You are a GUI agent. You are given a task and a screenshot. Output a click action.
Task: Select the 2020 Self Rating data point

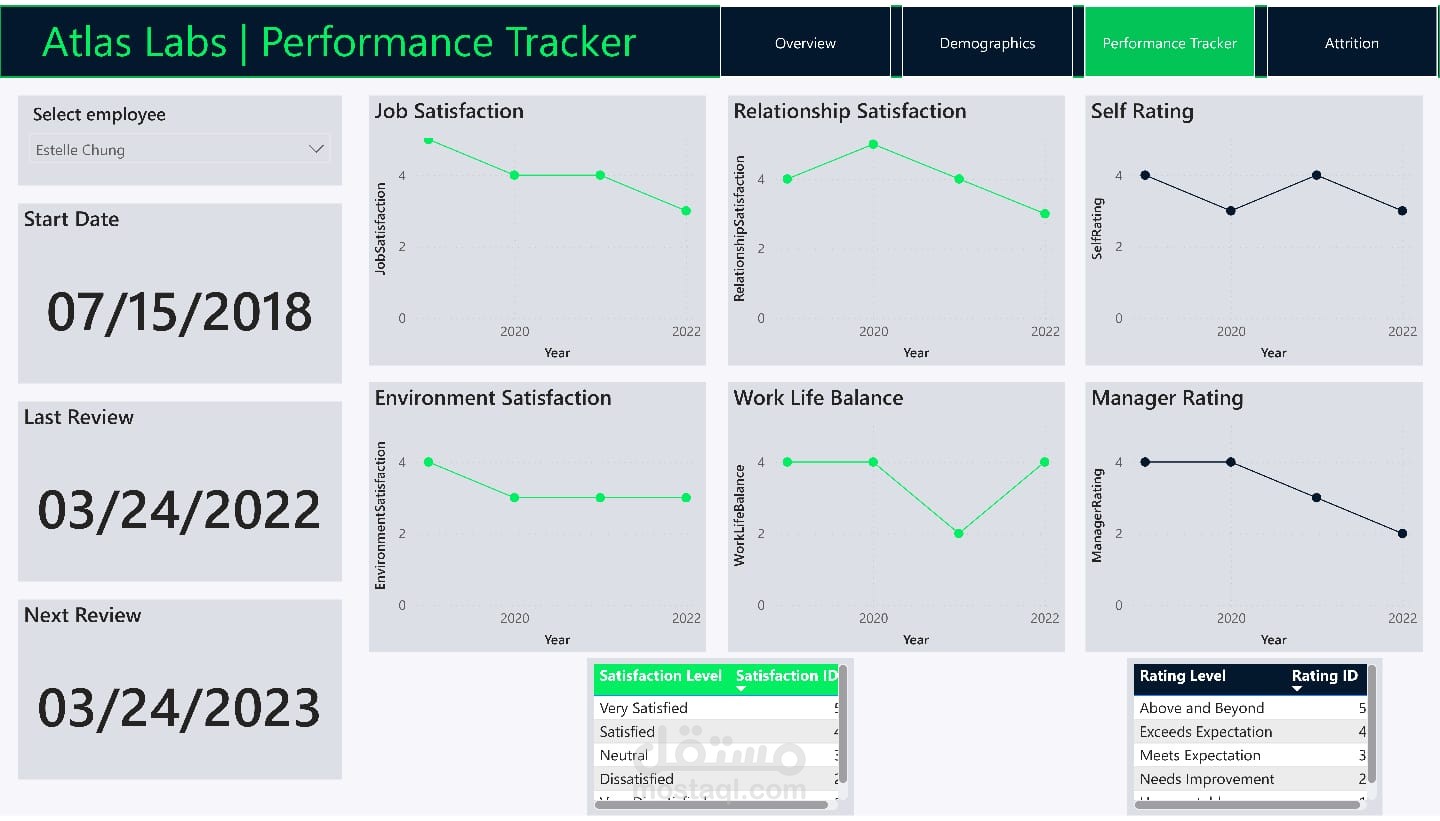1231,211
